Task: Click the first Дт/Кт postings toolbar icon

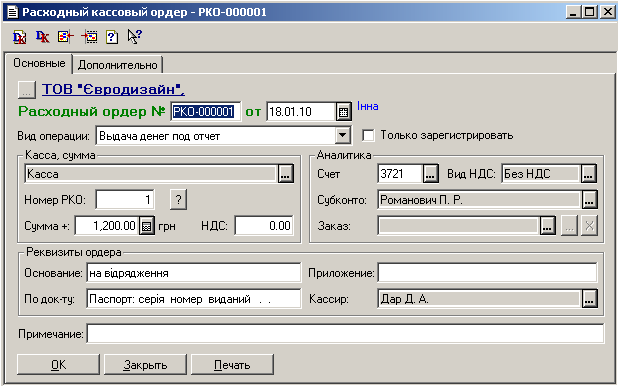Action: coord(19,37)
